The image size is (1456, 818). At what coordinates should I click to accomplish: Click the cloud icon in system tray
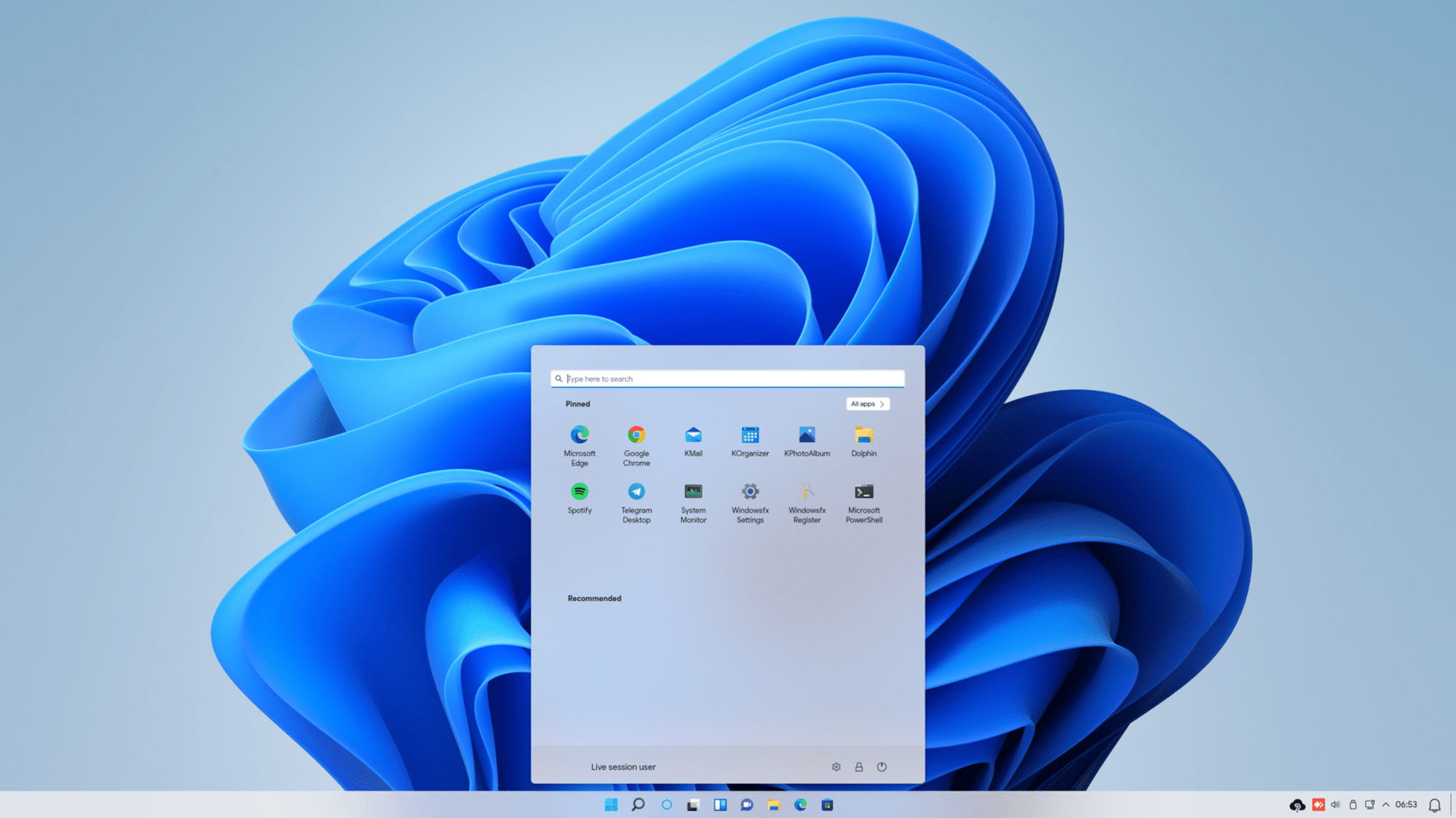pyautogui.click(x=1297, y=805)
